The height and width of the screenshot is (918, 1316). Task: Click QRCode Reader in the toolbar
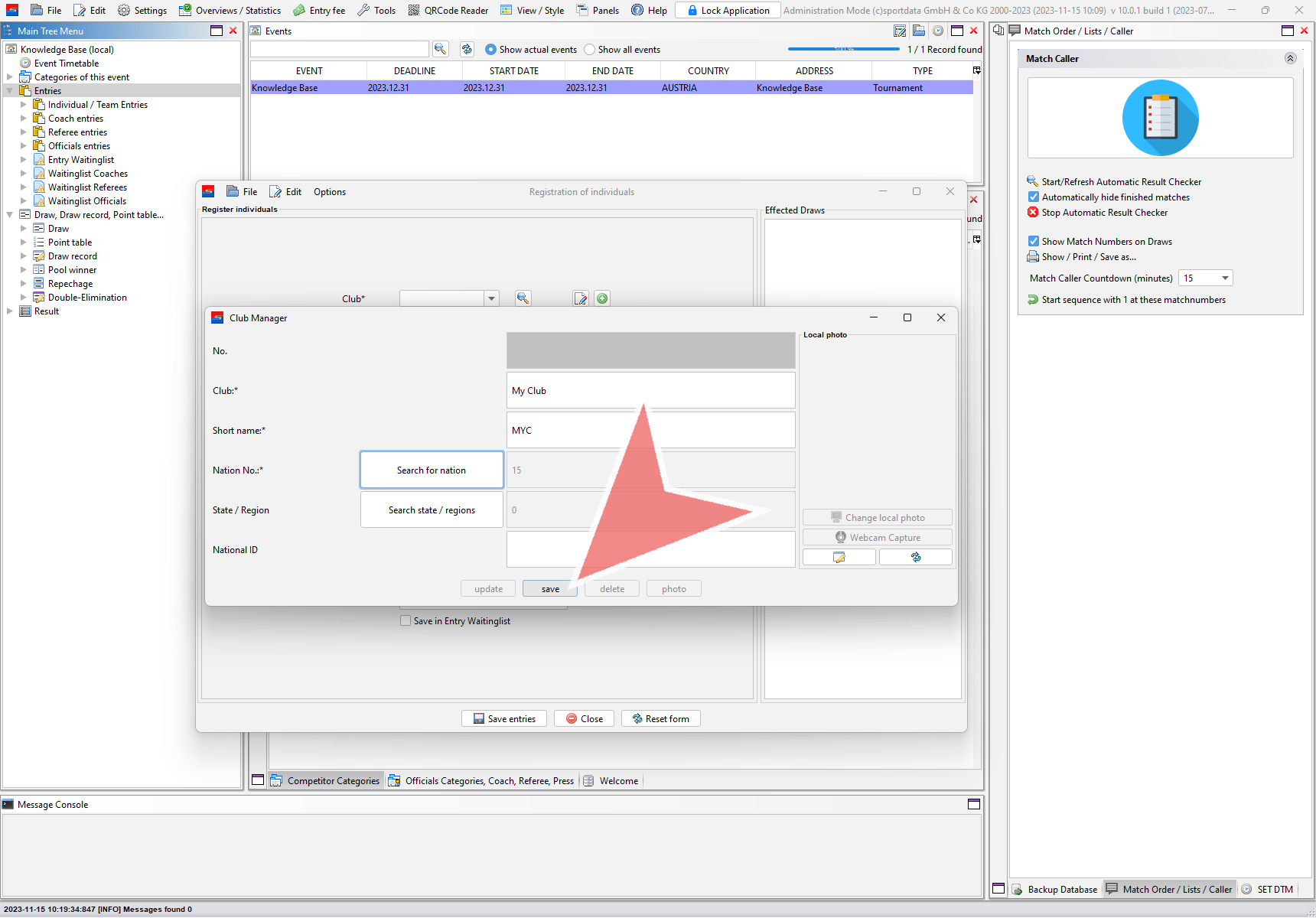point(448,10)
